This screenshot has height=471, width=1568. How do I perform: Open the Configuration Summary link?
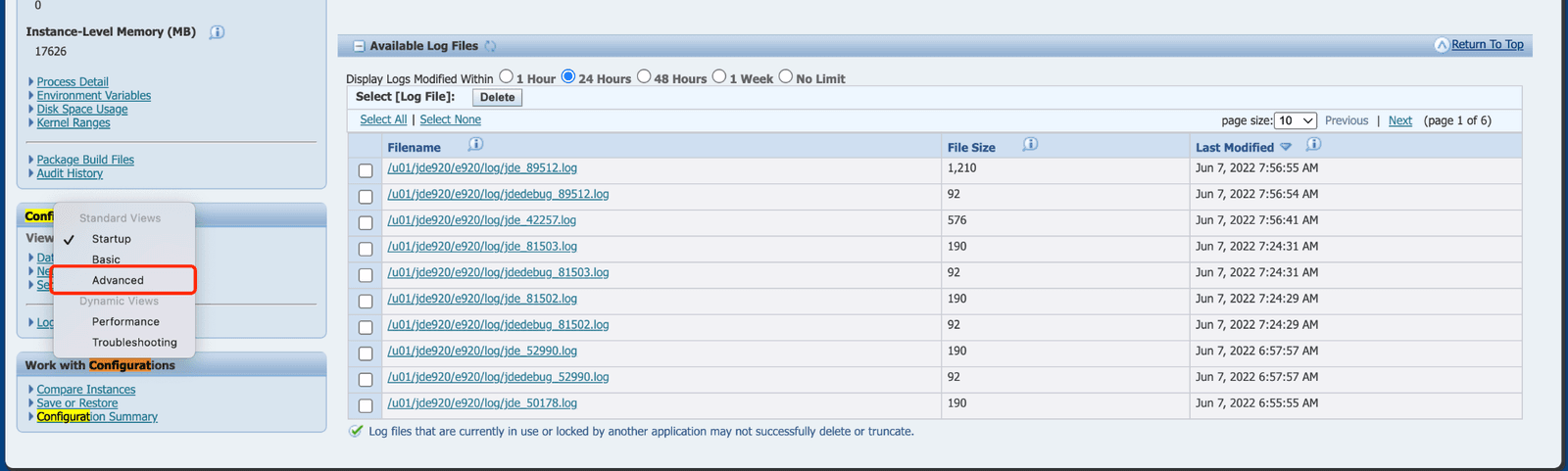97,417
